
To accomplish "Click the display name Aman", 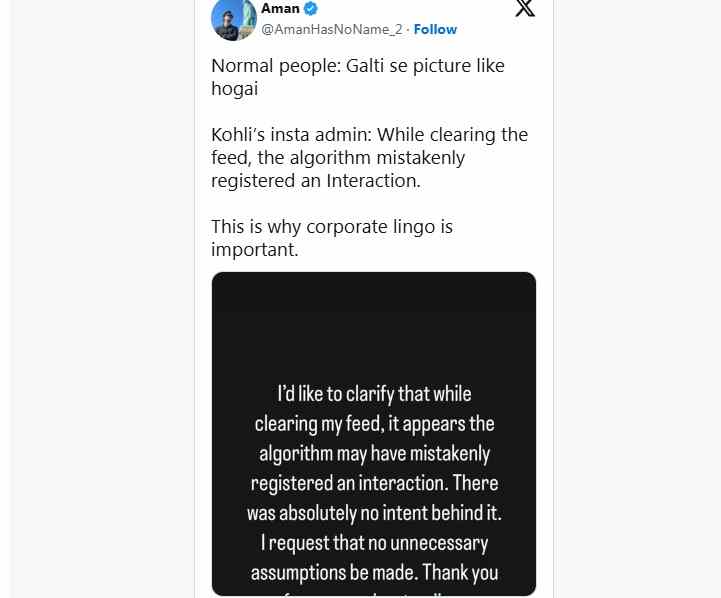I will (280, 8).
